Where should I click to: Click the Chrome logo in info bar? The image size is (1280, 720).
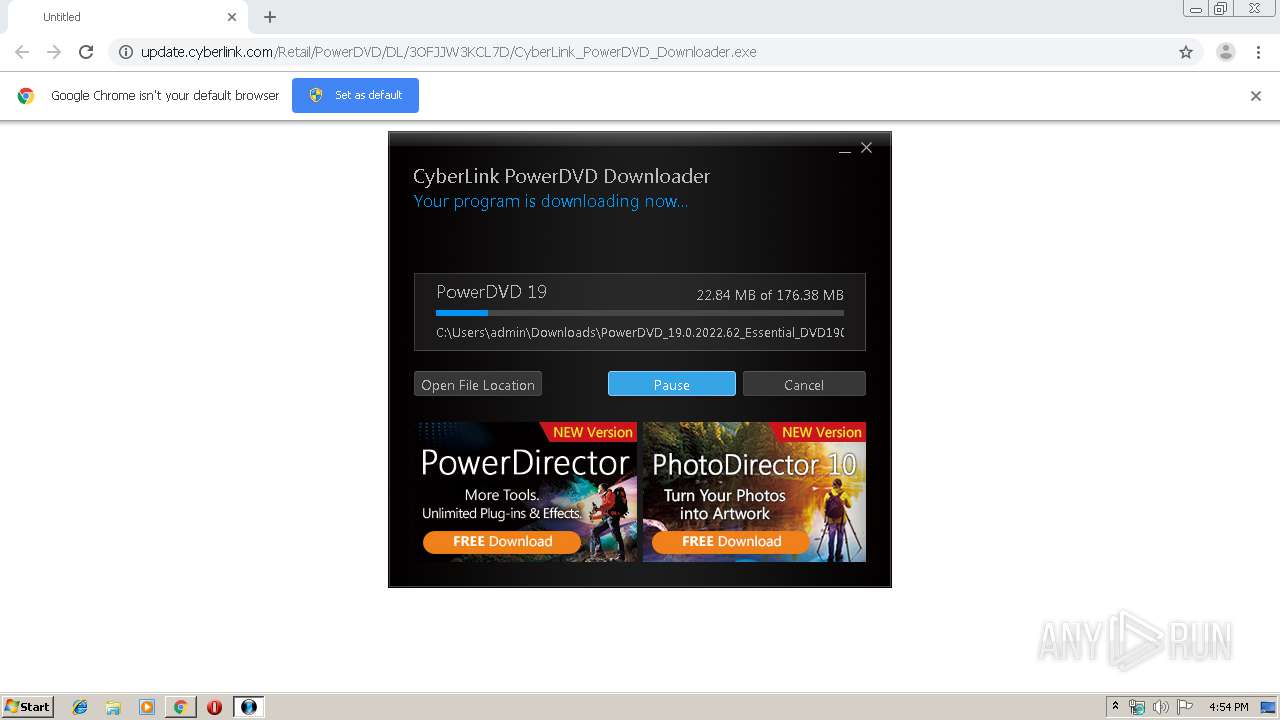point(26,96)
